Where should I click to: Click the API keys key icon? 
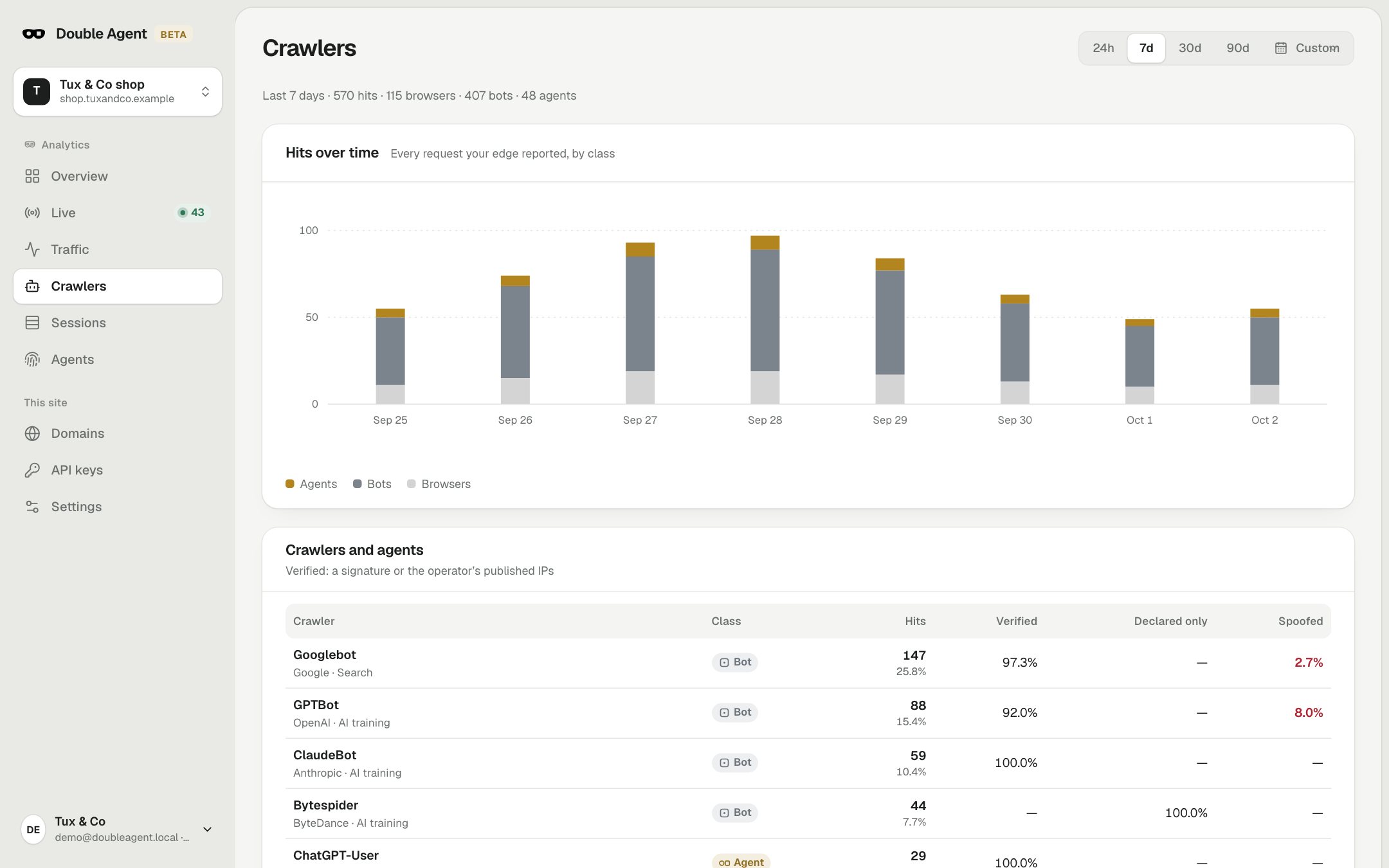pyautogui.click(x=32, y=470)
